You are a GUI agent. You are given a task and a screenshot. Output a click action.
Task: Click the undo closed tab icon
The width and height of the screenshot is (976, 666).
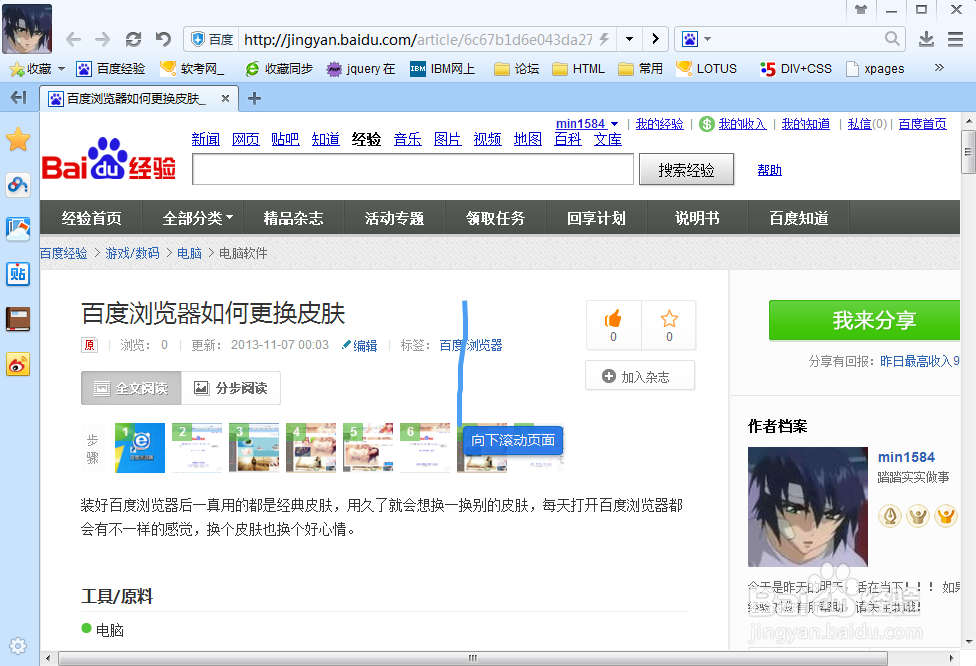tap(164, 40)
